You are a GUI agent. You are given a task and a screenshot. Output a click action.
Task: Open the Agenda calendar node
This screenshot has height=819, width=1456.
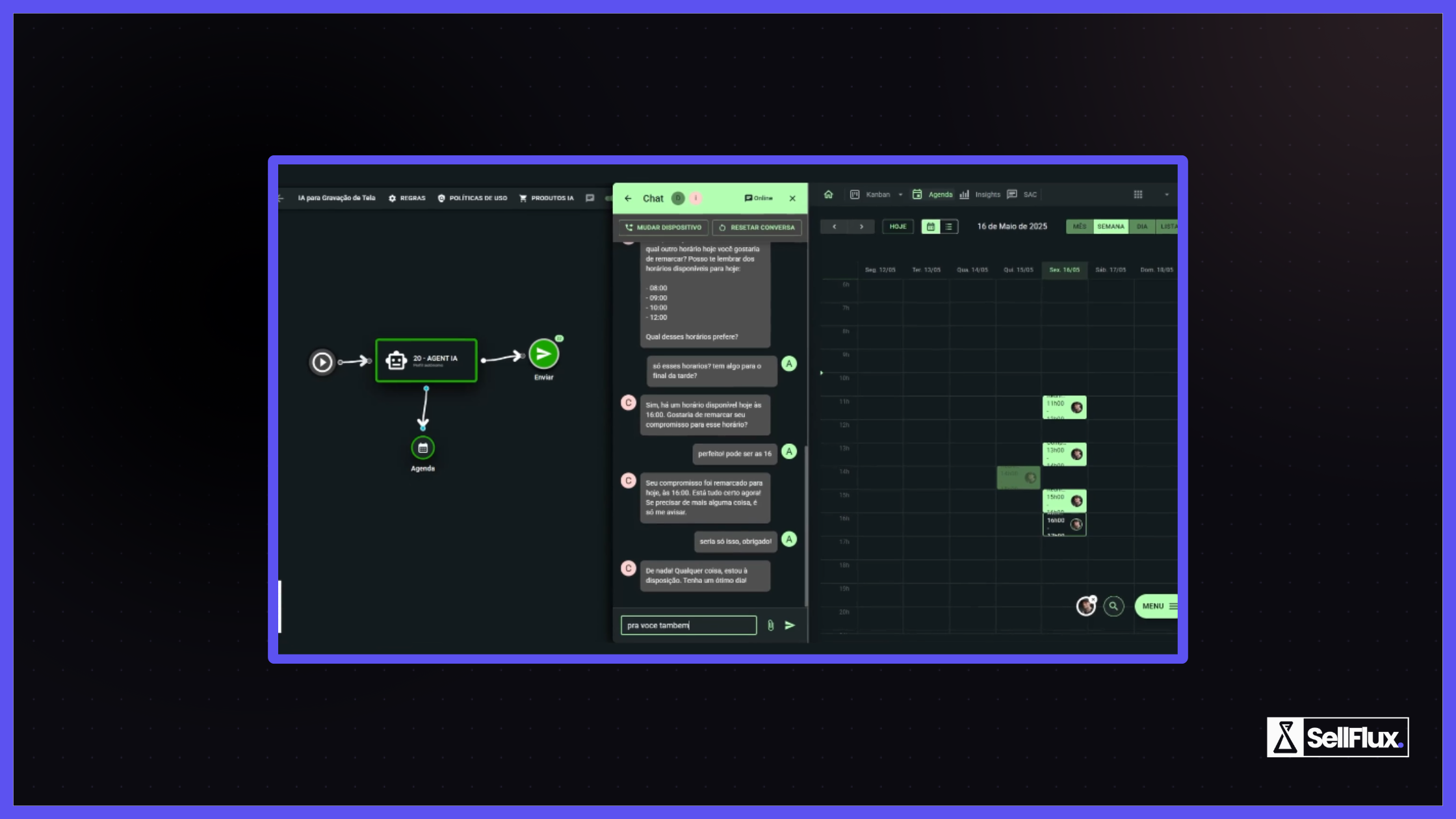[x=422, y=448]
